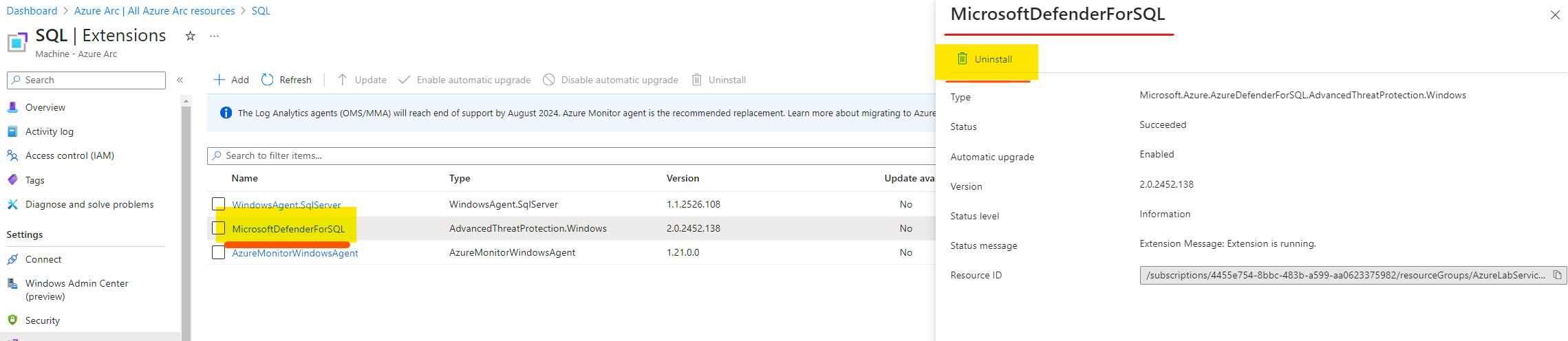
Task: Click the Access control people icon
Action: pos(12,155)
